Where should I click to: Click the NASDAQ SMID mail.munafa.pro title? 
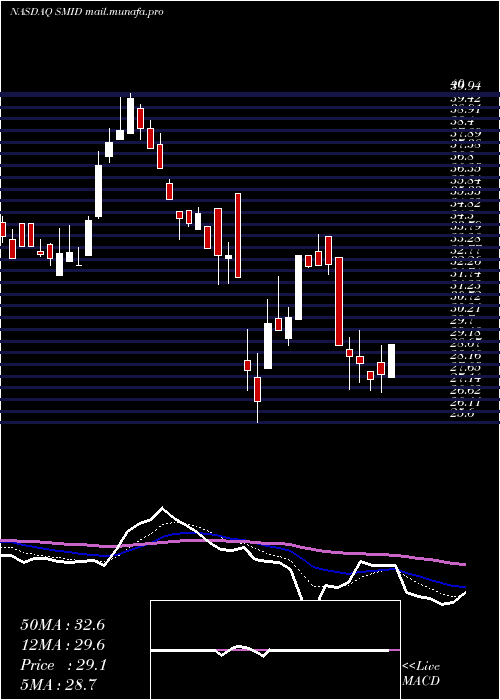(x=87, y=12)
